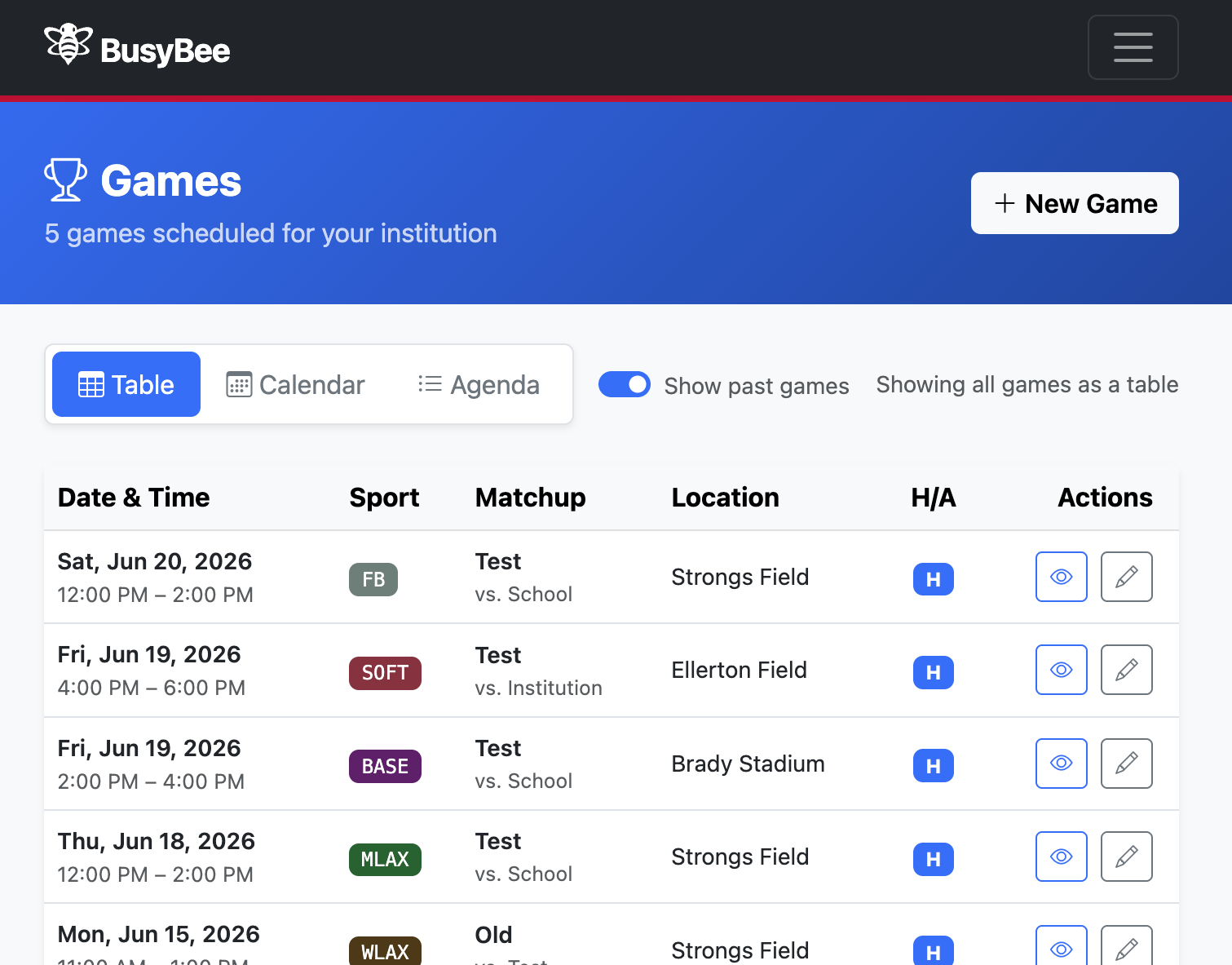This screenshot has height=965, width=1232.
Task: Click the '2:00 PM – 4:00 PM' time
Action: click(152, 781)
